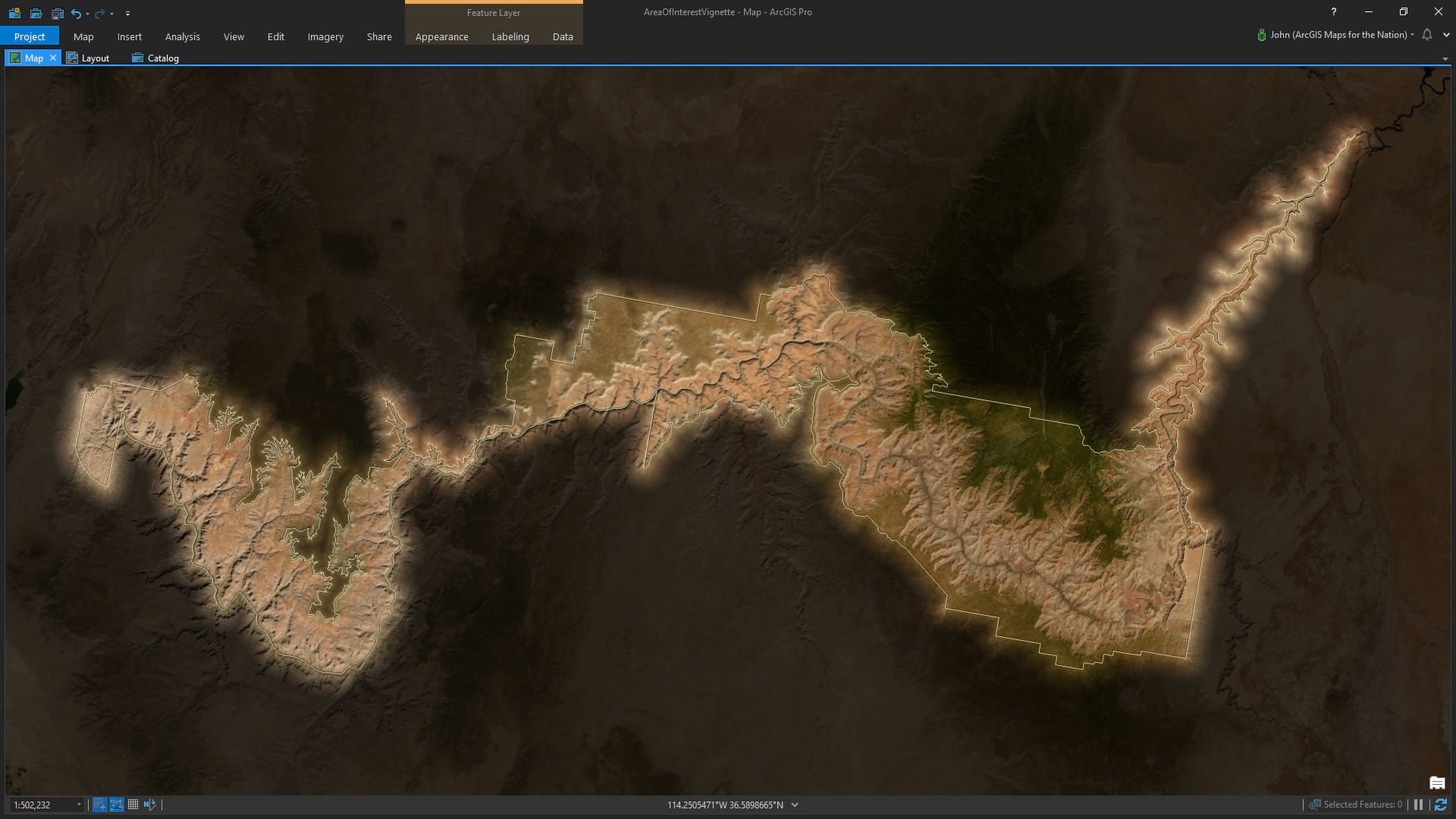Viewport: 1456px width, 819px height.
Task: Click the Open Project icon
Action: [36, 13]
